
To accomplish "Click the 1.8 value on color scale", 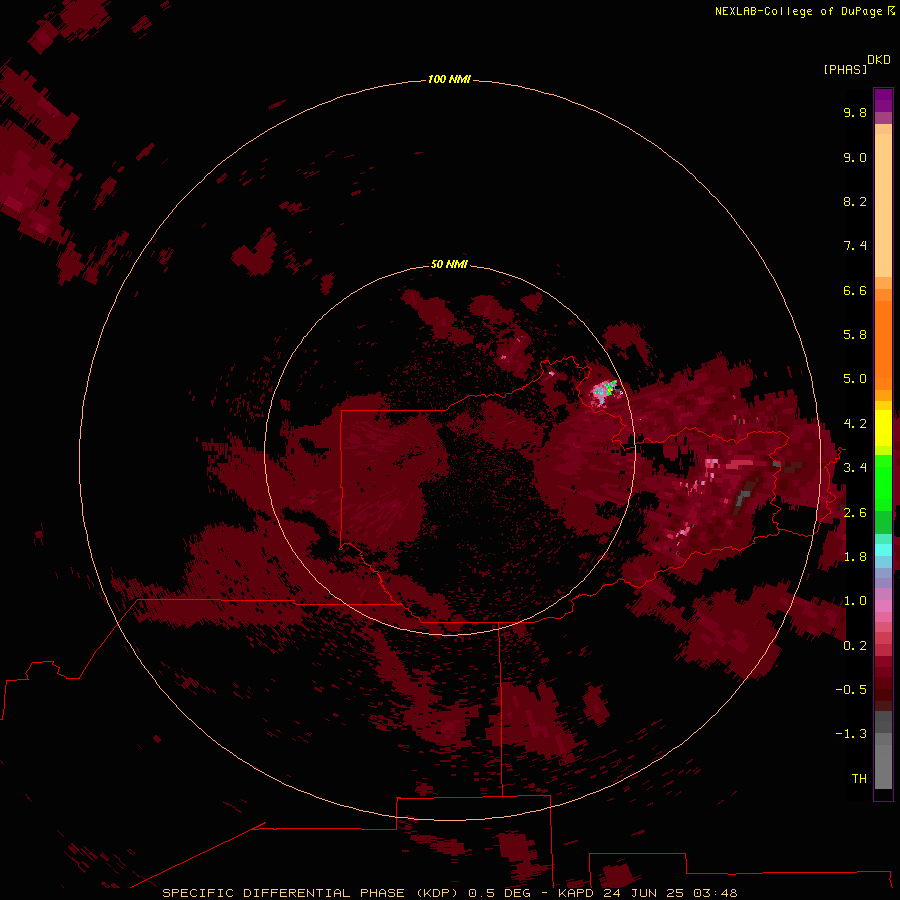I will 855,557.
